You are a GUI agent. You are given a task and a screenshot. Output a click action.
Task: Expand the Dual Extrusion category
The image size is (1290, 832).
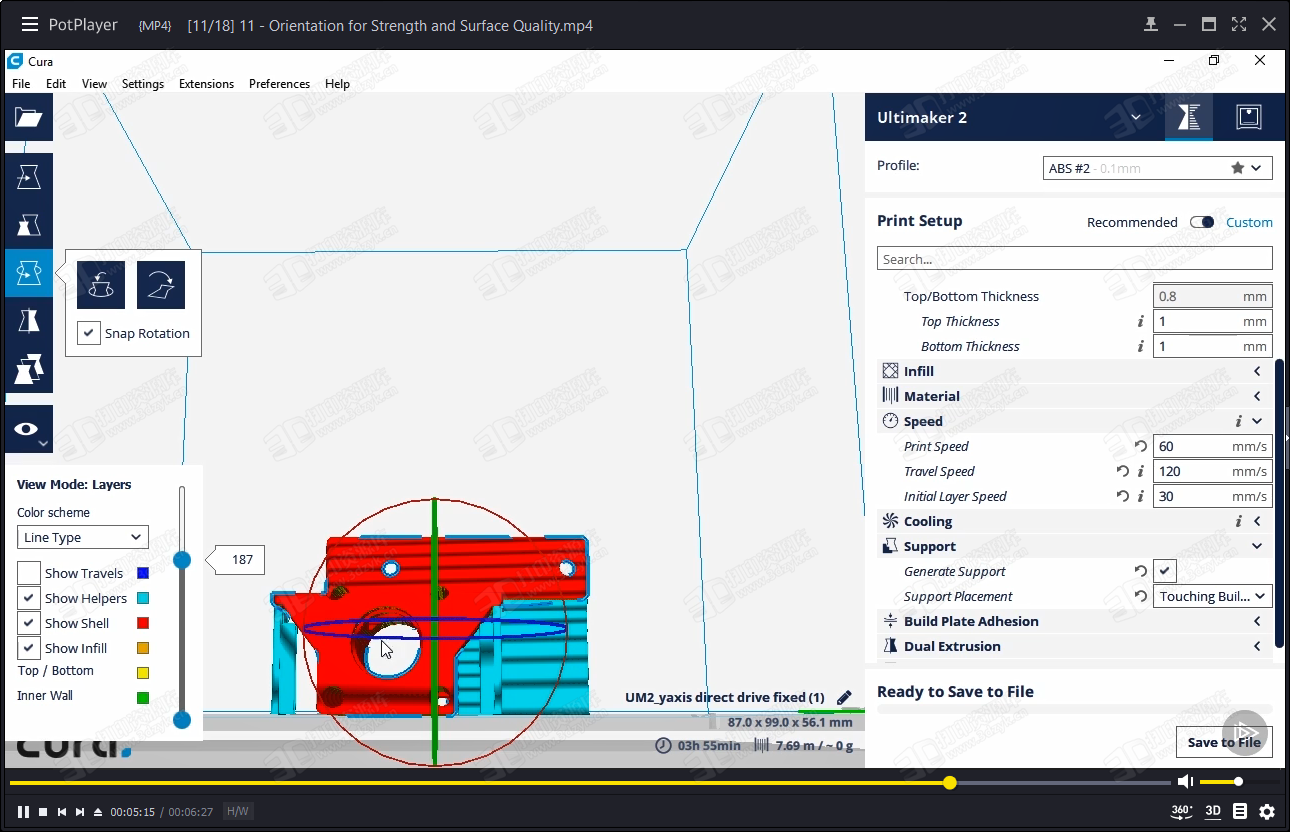1073,646
